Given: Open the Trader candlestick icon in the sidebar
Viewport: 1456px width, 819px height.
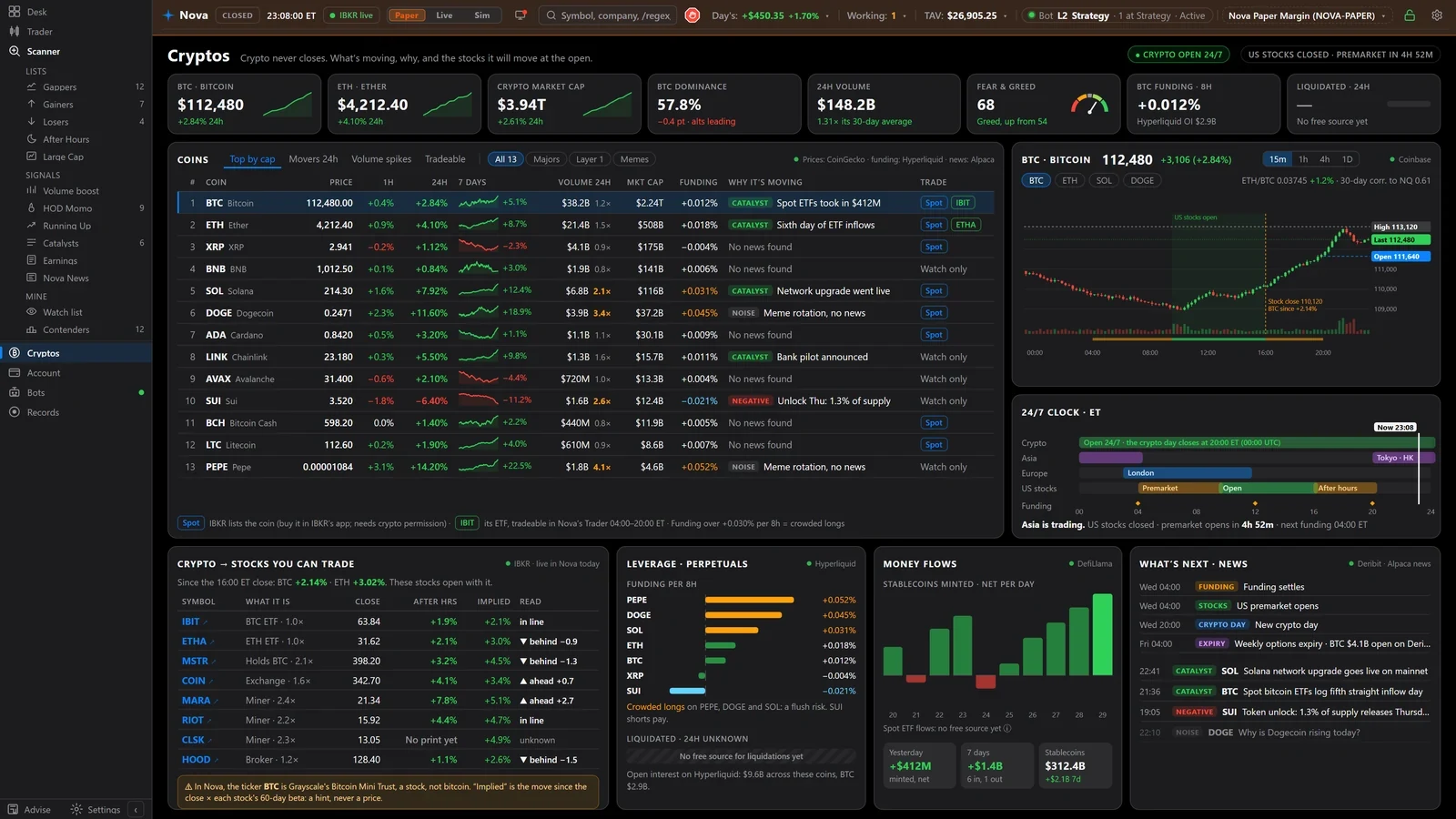Looking at the screenshot, I should click(14, 31).
